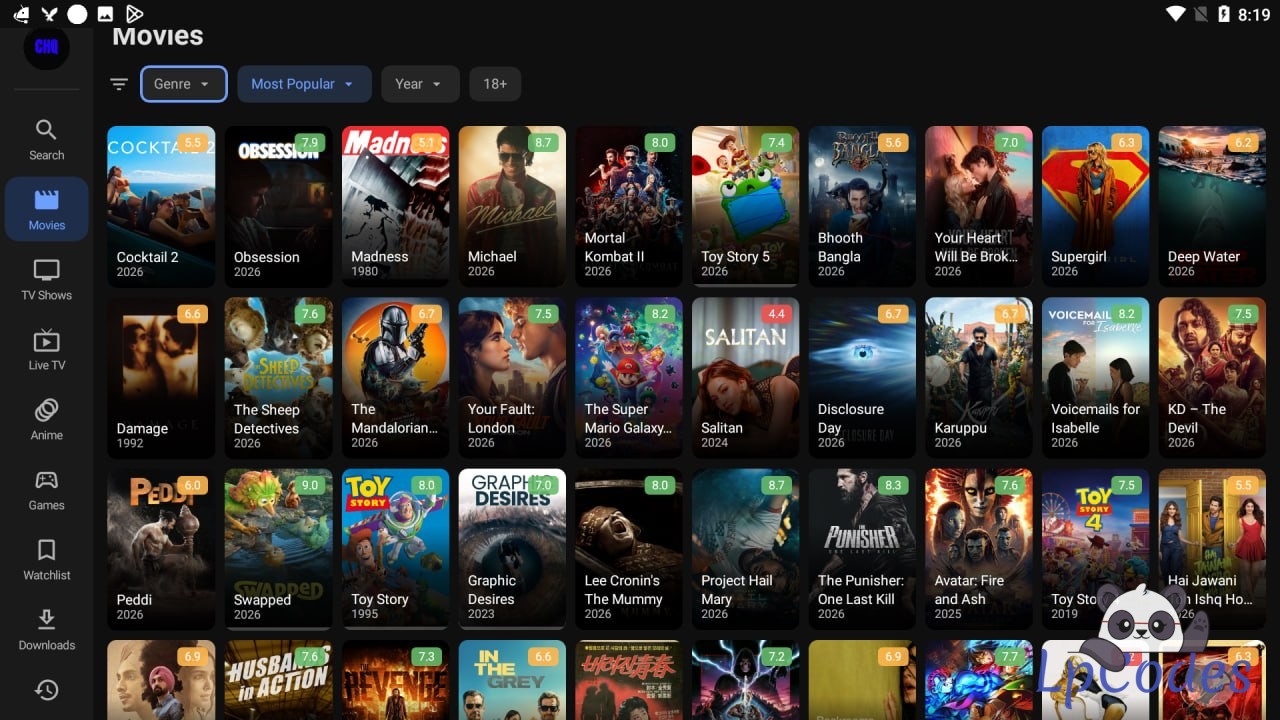Choose the KD – The Devil poster
Image resolution: width=1280 pixels, height=720 pixels.
tap(1212, 378)
